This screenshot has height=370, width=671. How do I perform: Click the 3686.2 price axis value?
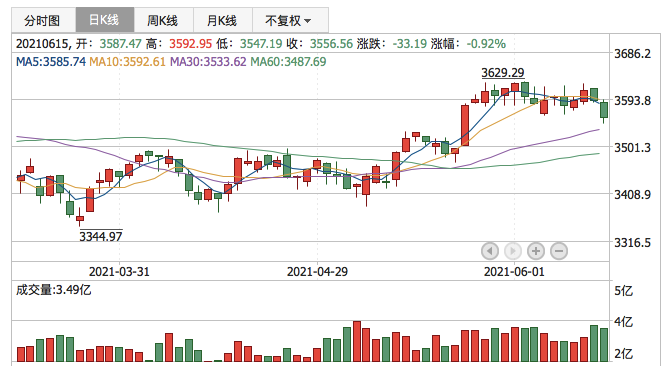click(632, 53)
